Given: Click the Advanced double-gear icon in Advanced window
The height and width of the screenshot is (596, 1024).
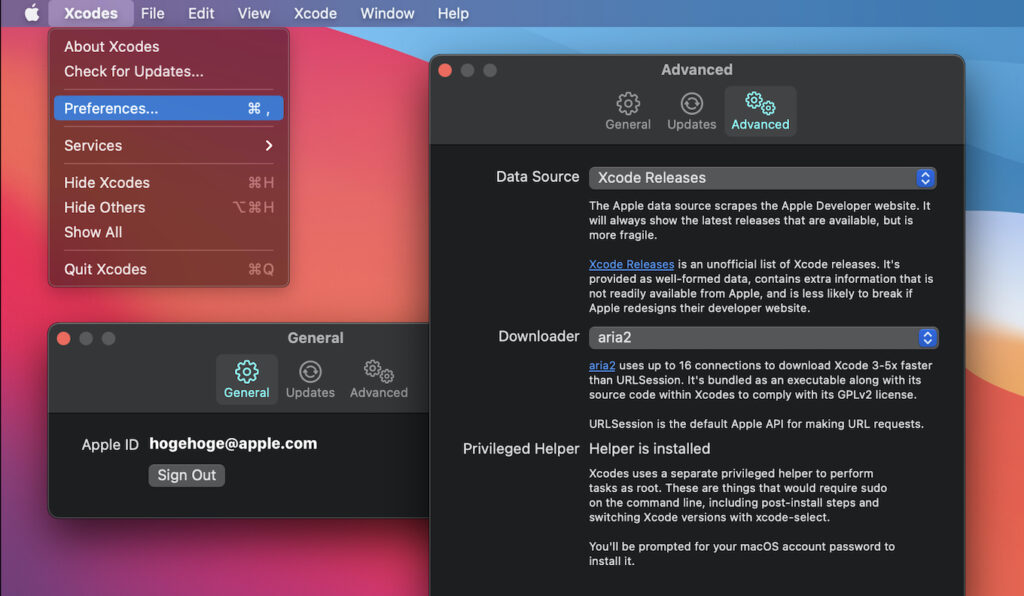Looking at the screenshot, I should click(x=760, y=104).
